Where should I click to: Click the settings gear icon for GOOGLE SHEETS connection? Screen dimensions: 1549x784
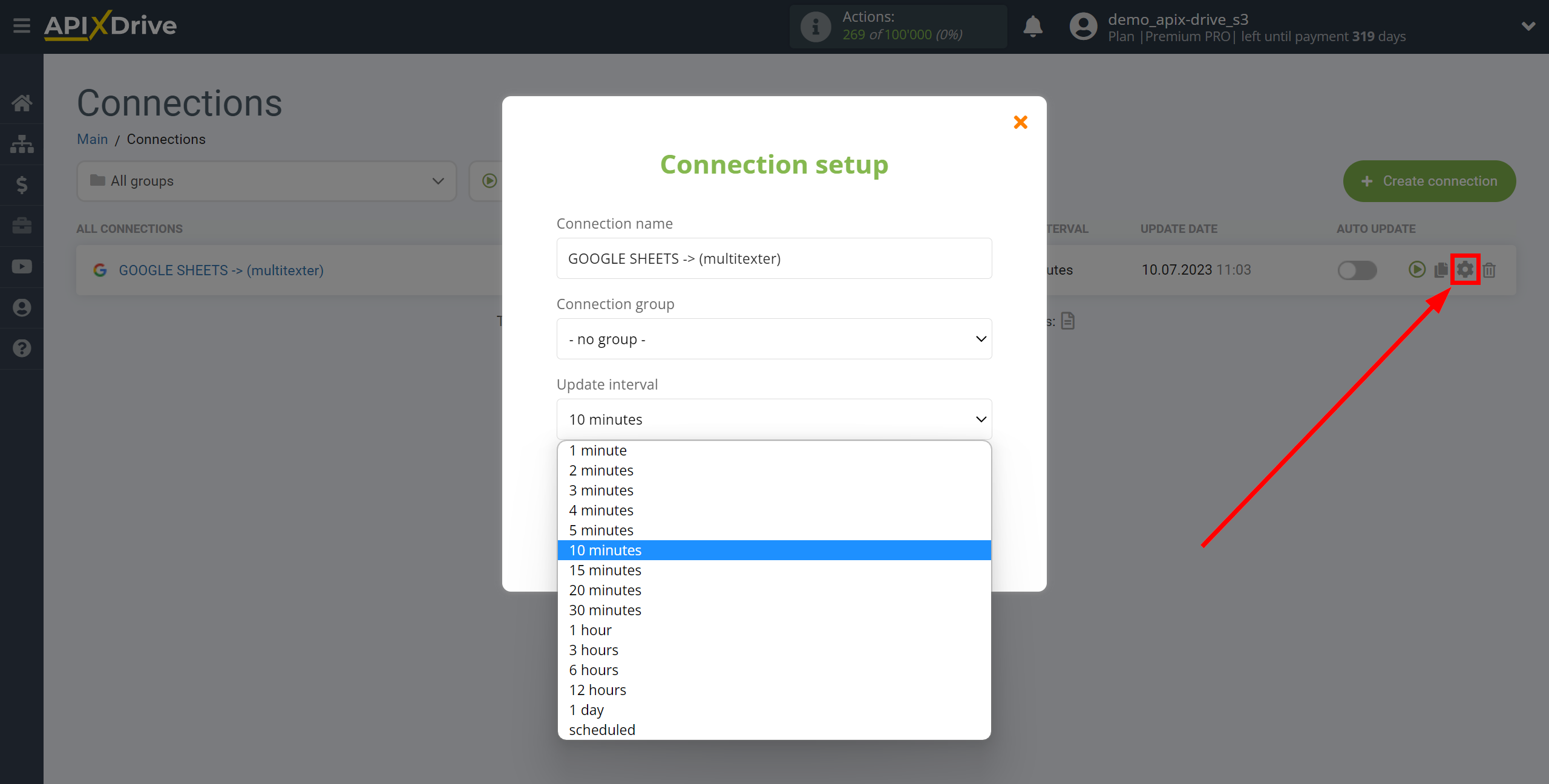tap(1464, 270)
